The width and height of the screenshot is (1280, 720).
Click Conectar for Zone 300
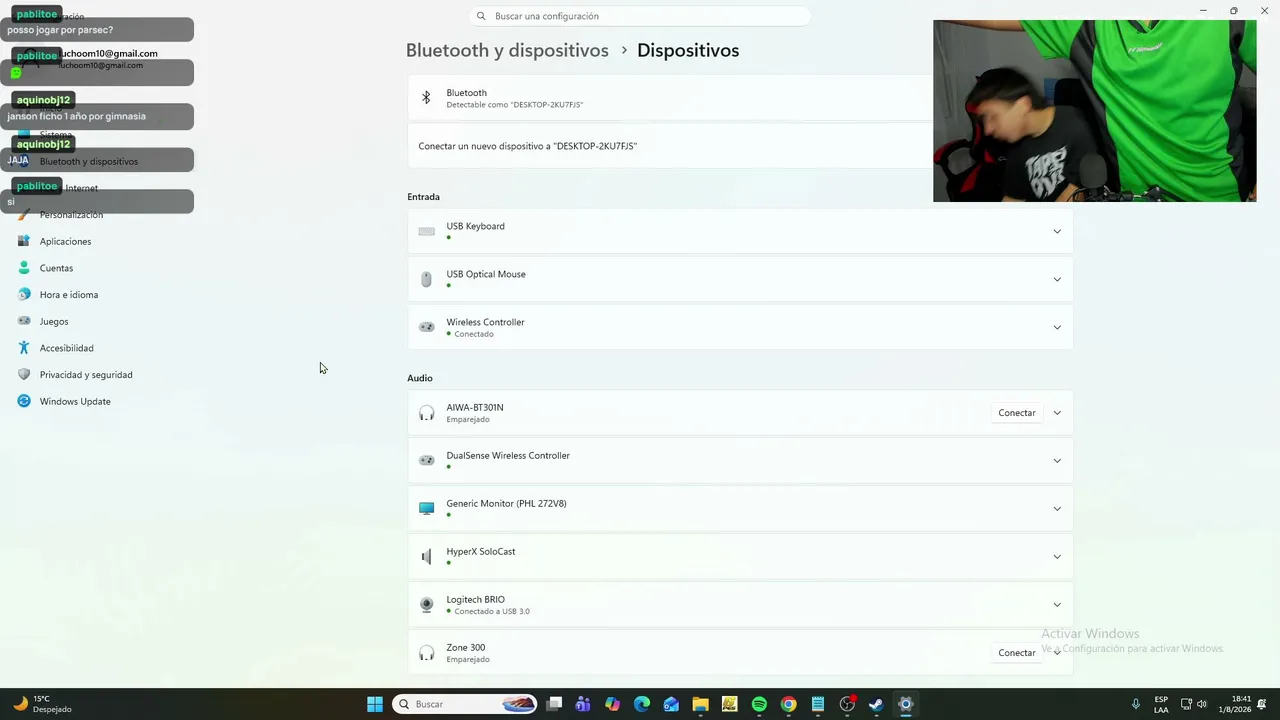coord(1017,653)
